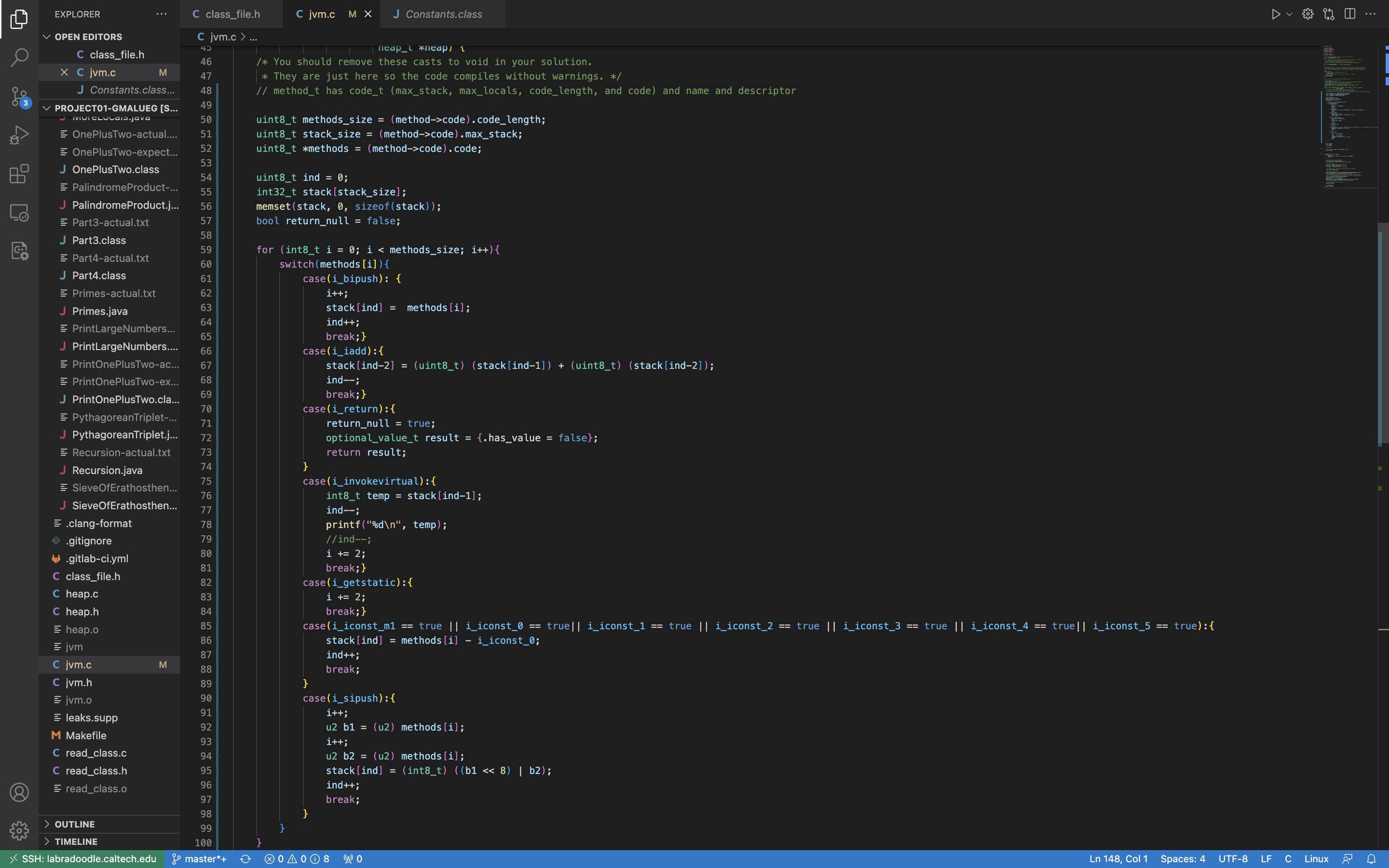Split the editor to the right
This screenshot has width=1389, height=868.
point(1349,14)
